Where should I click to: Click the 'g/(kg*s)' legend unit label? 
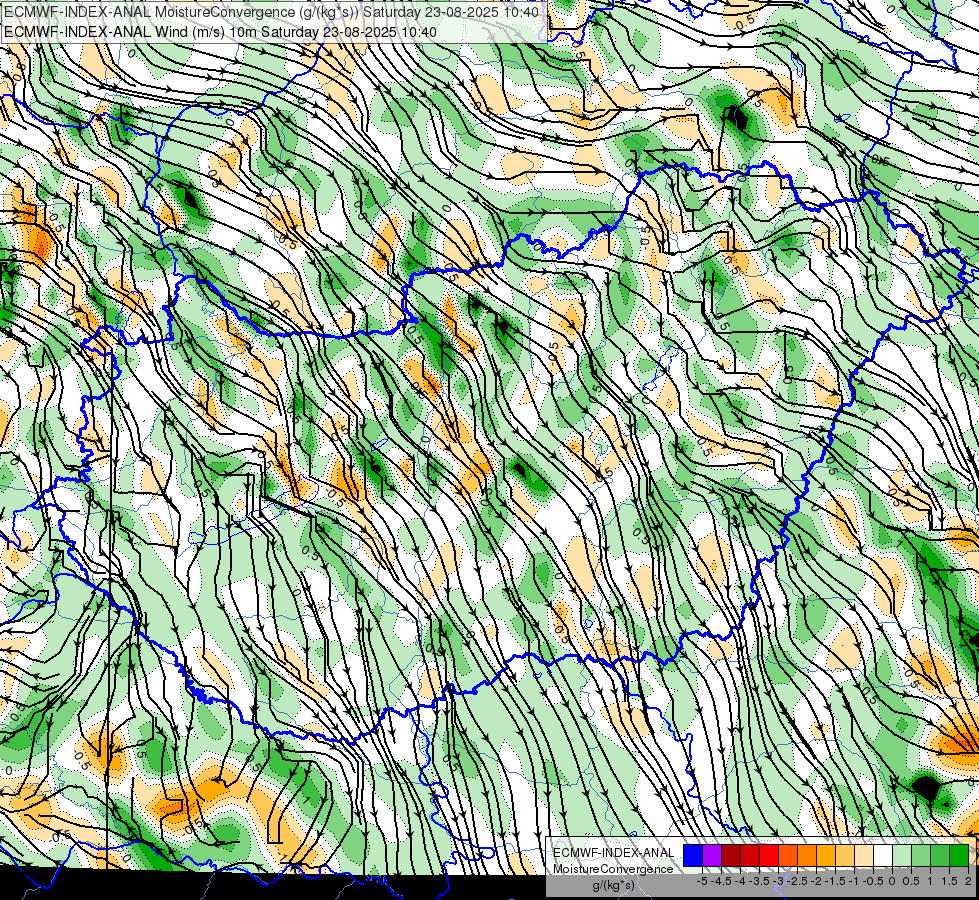coord(614,885)
